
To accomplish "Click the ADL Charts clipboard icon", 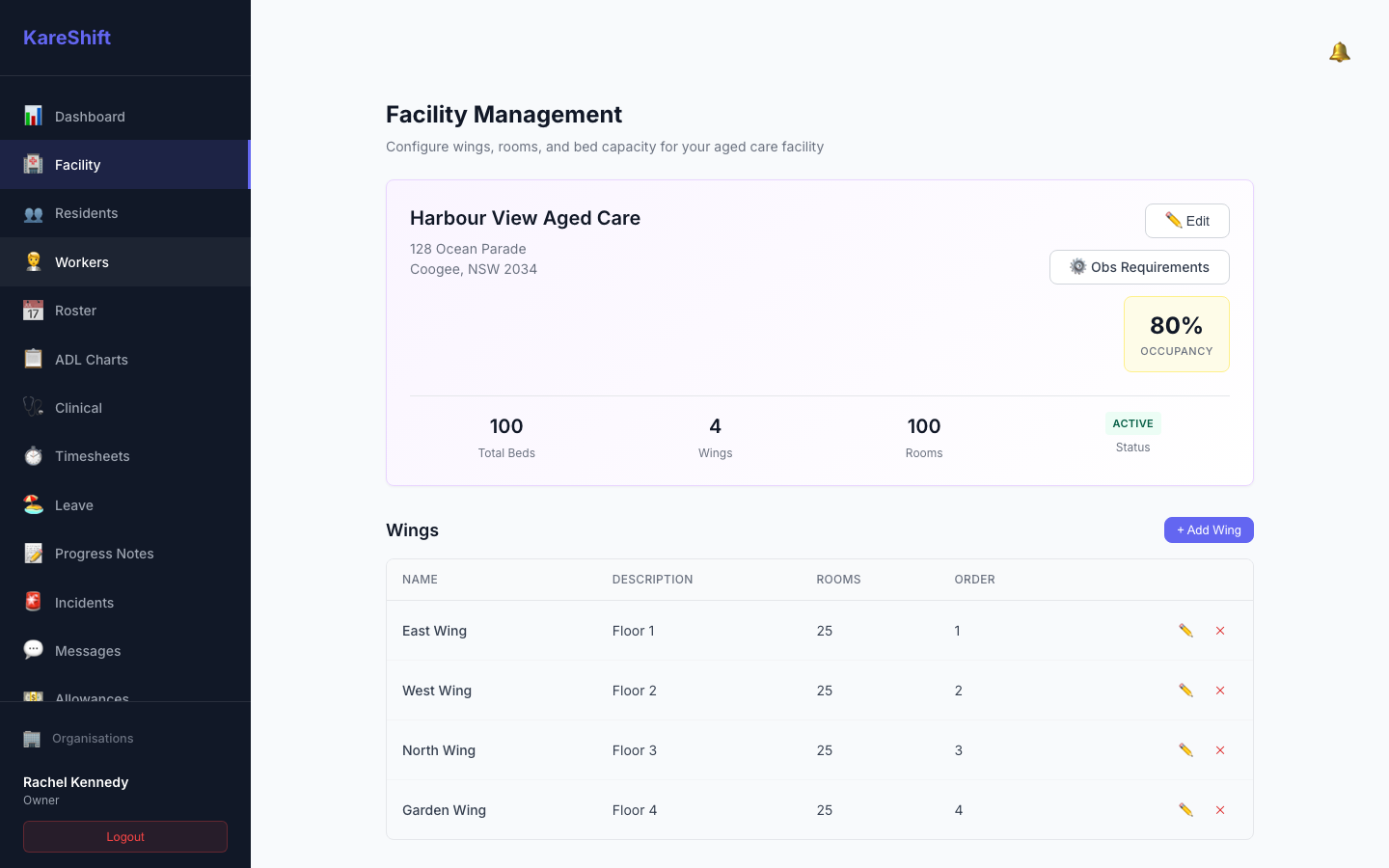I will 33,359.
